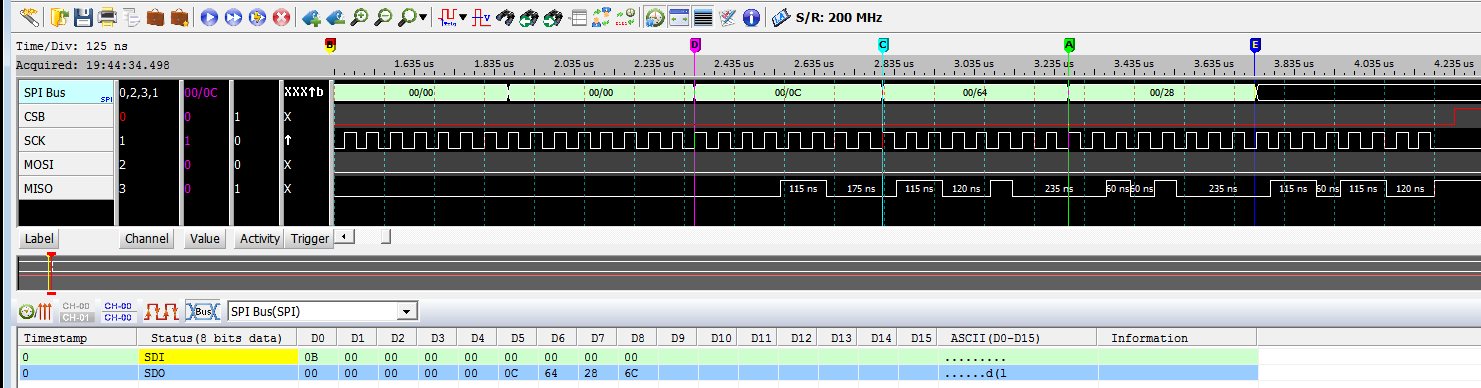Click the Status(8 bits data) column header
The image size is (1481, 388).
click(x=218, y=338)
